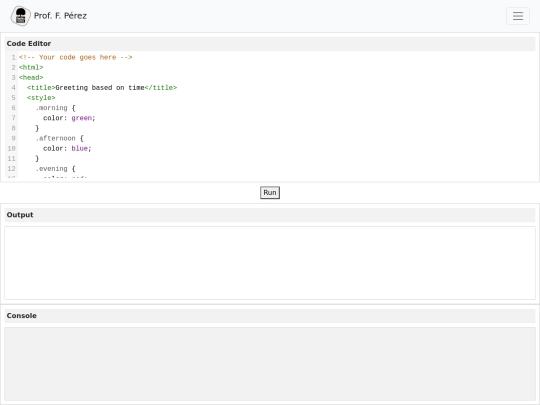This screenshot has width=540, height=405.
Task: Run the code with the Run button
Action: (x=270, y=193)
